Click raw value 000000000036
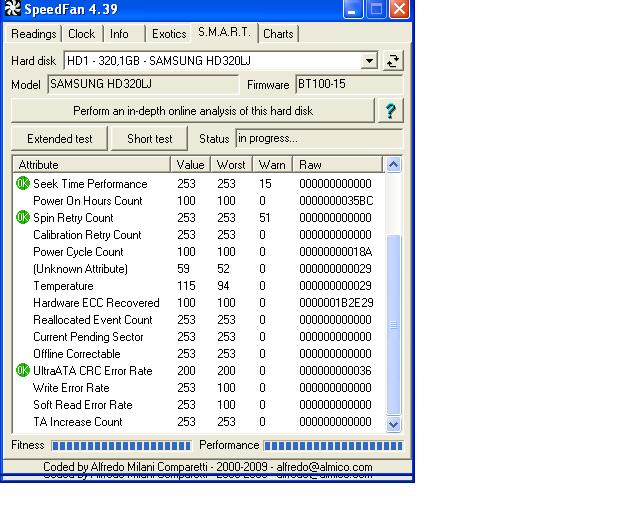This screenshot has height=512, width=640. 336,371
